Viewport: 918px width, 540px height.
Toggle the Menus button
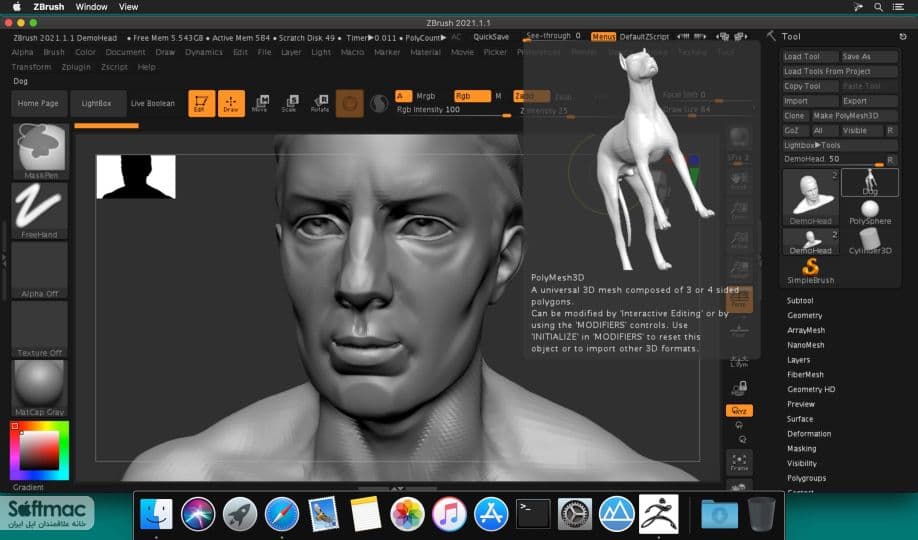[603, 36]
